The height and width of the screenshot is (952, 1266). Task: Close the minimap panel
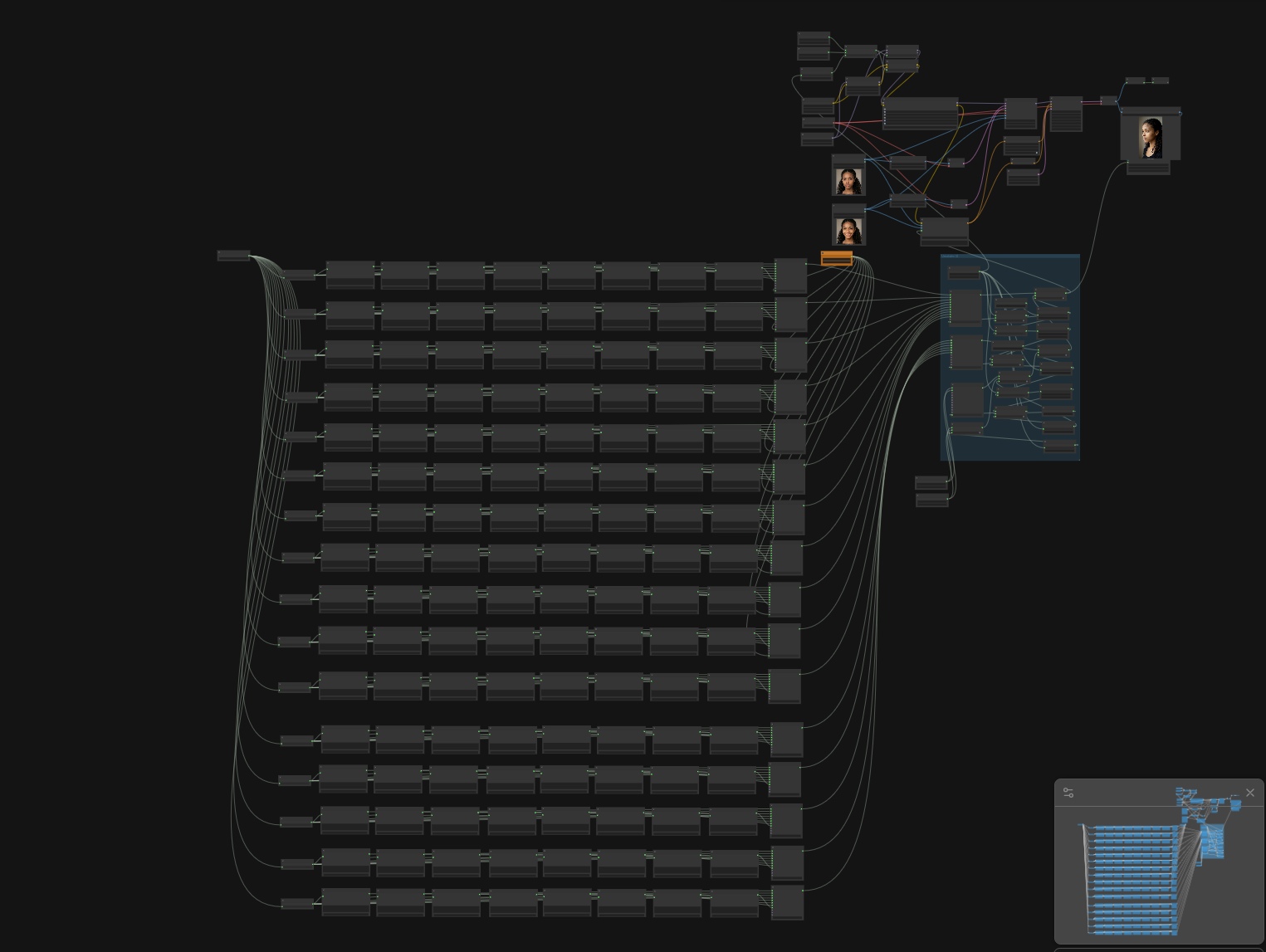click(x=1250, y=793)
